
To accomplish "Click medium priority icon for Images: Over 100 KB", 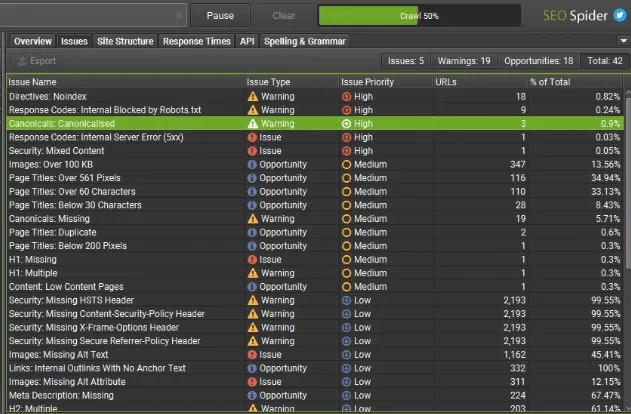I will [346, 165].
